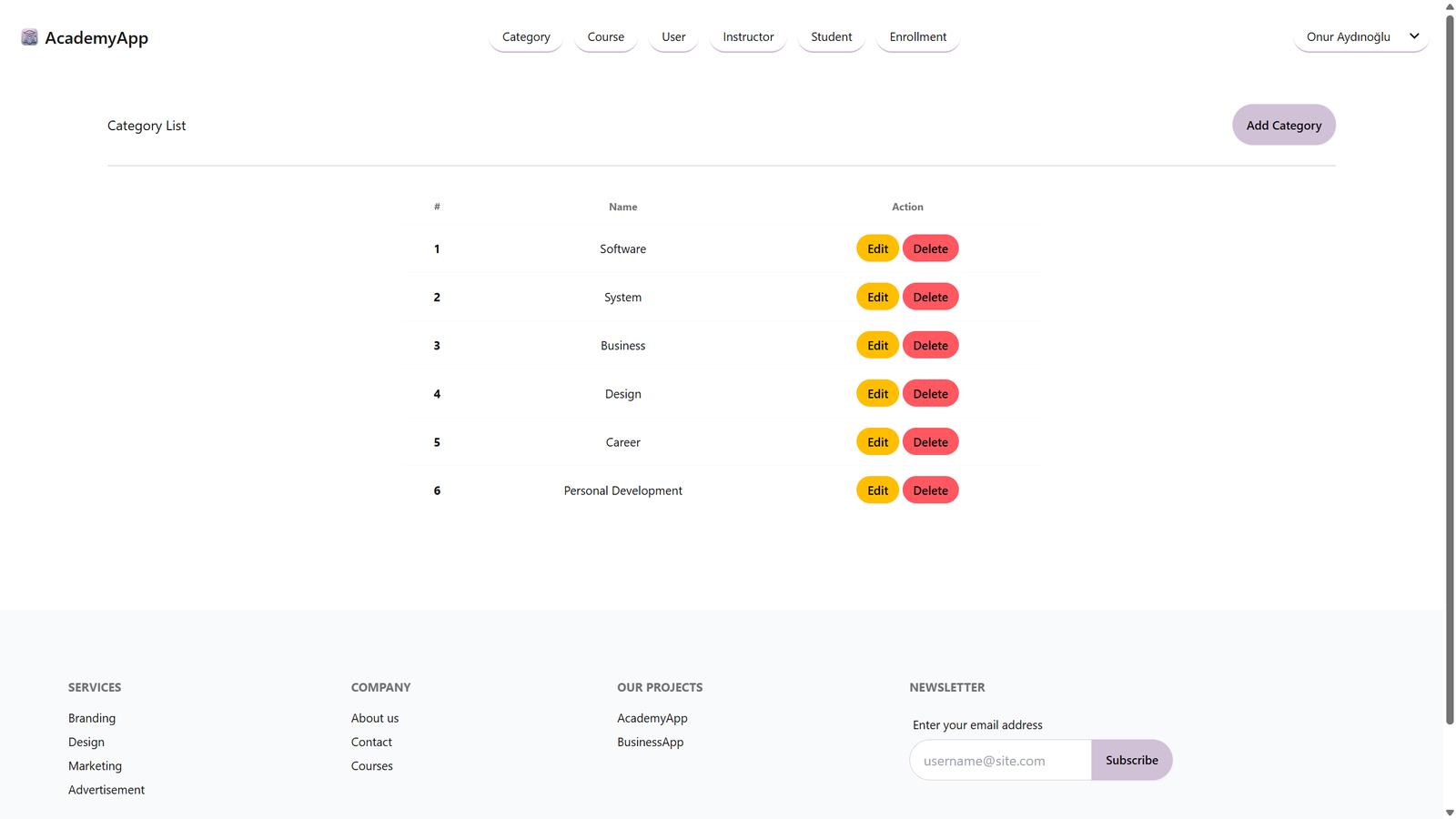Delete the Personal Development category
The height and width of the screenshot is (819, 1456).
(x=930, y=490)
